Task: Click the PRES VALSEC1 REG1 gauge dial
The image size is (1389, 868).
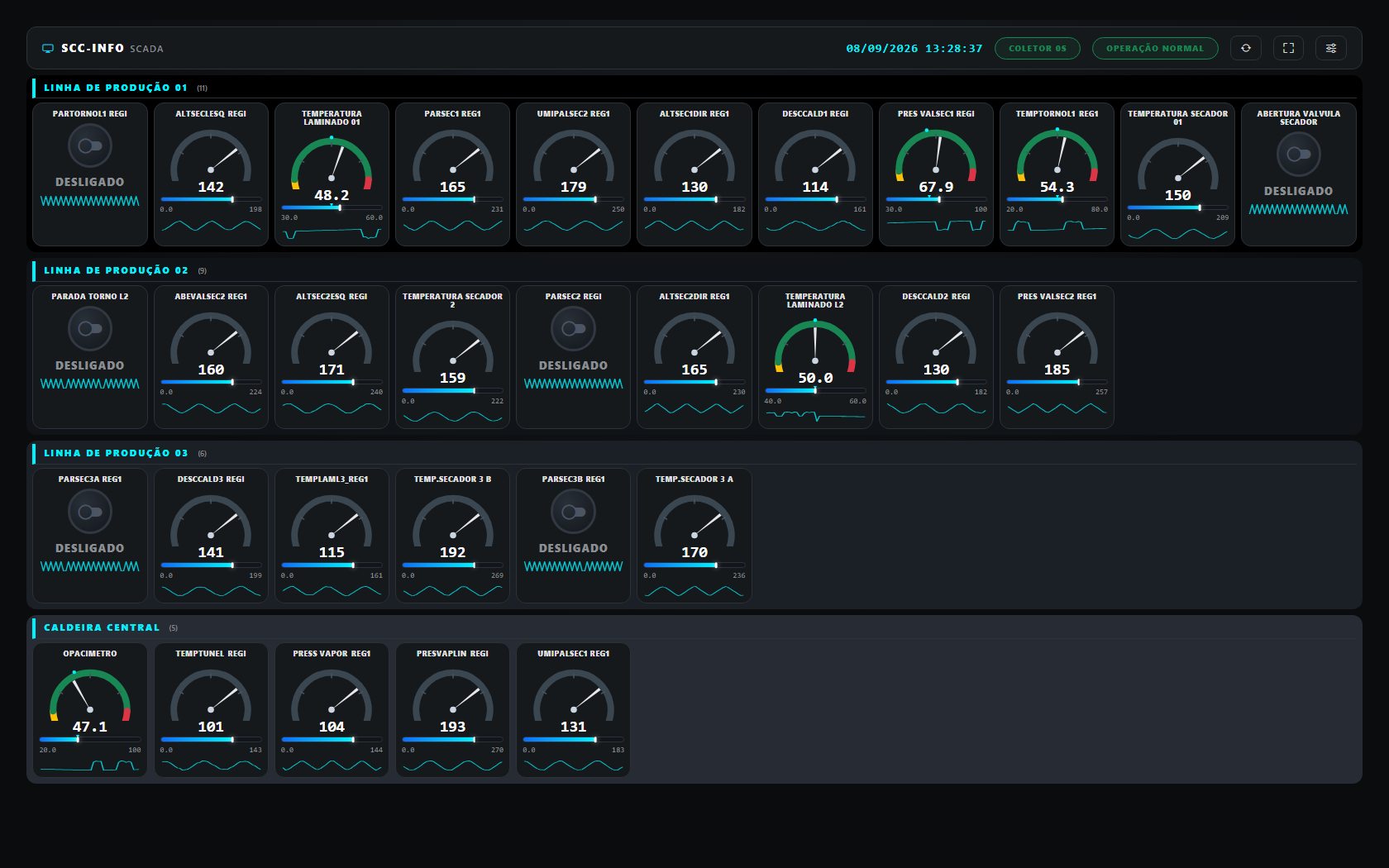Action: pos(936,155)
